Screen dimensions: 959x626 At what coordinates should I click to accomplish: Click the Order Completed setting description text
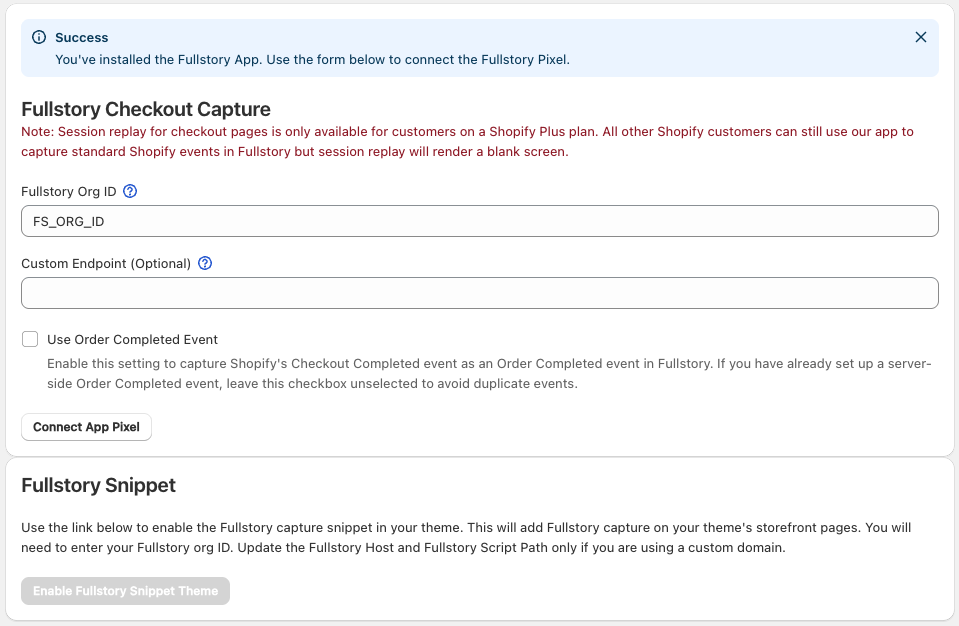coord(489,374)
